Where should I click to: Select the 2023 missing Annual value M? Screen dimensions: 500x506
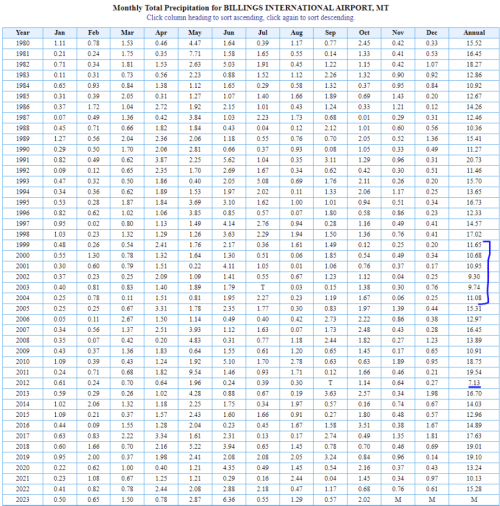click(474, 500)
